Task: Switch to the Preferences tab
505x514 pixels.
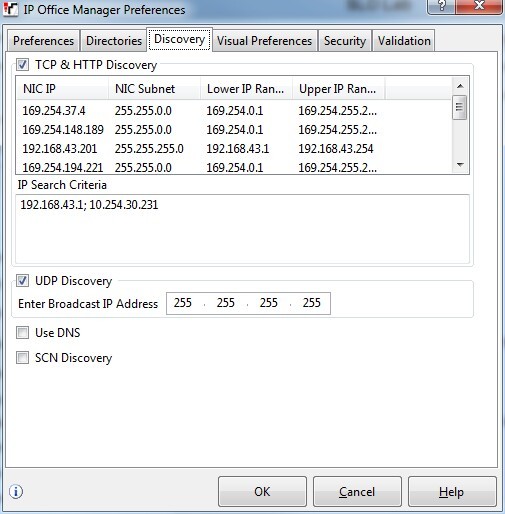Action: pyautogui.click(x=43, y=41)
